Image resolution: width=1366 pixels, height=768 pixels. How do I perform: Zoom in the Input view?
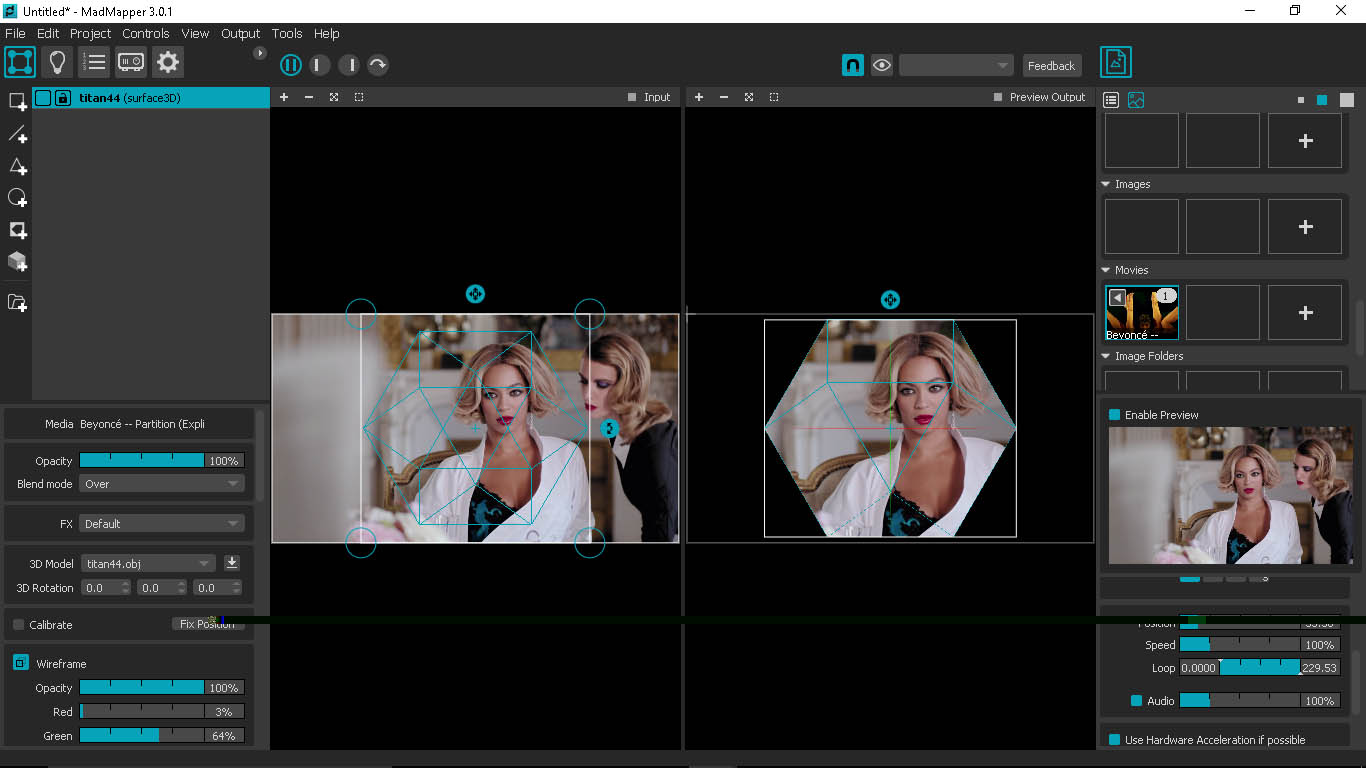coord(284,97)
